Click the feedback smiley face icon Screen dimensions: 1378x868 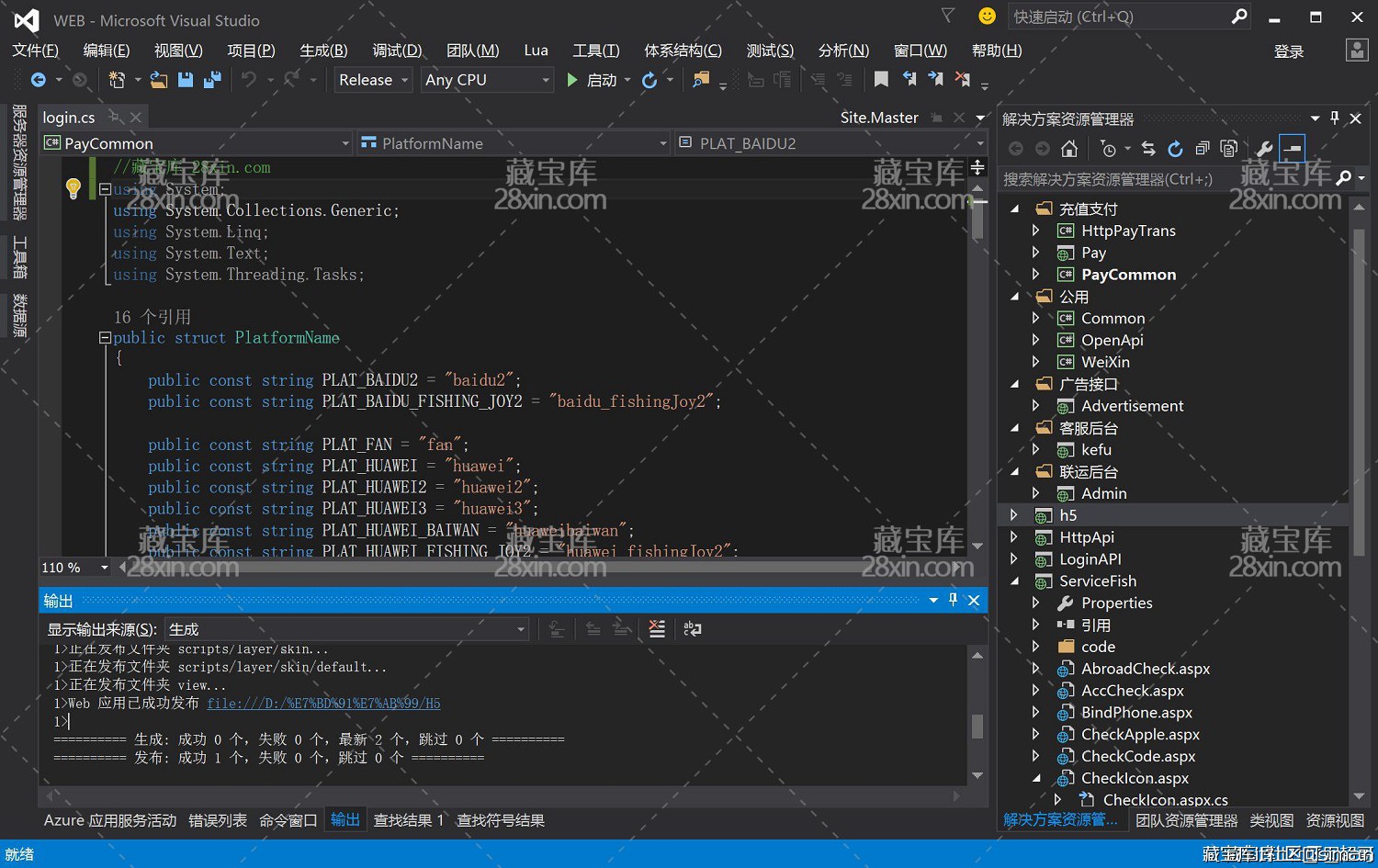click(x=988, y=17)
